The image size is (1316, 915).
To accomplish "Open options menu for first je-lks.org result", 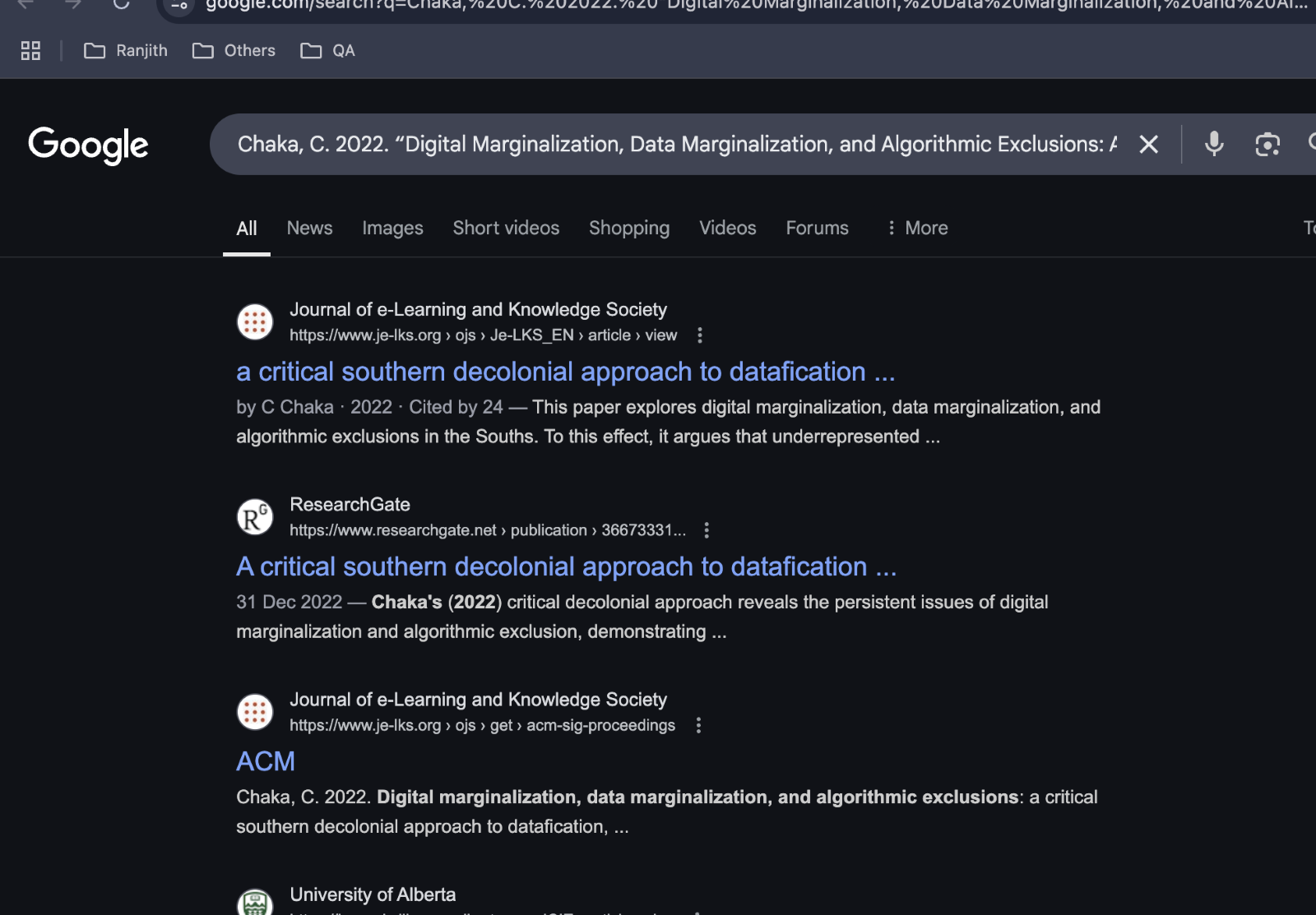I will coord(700,335).
